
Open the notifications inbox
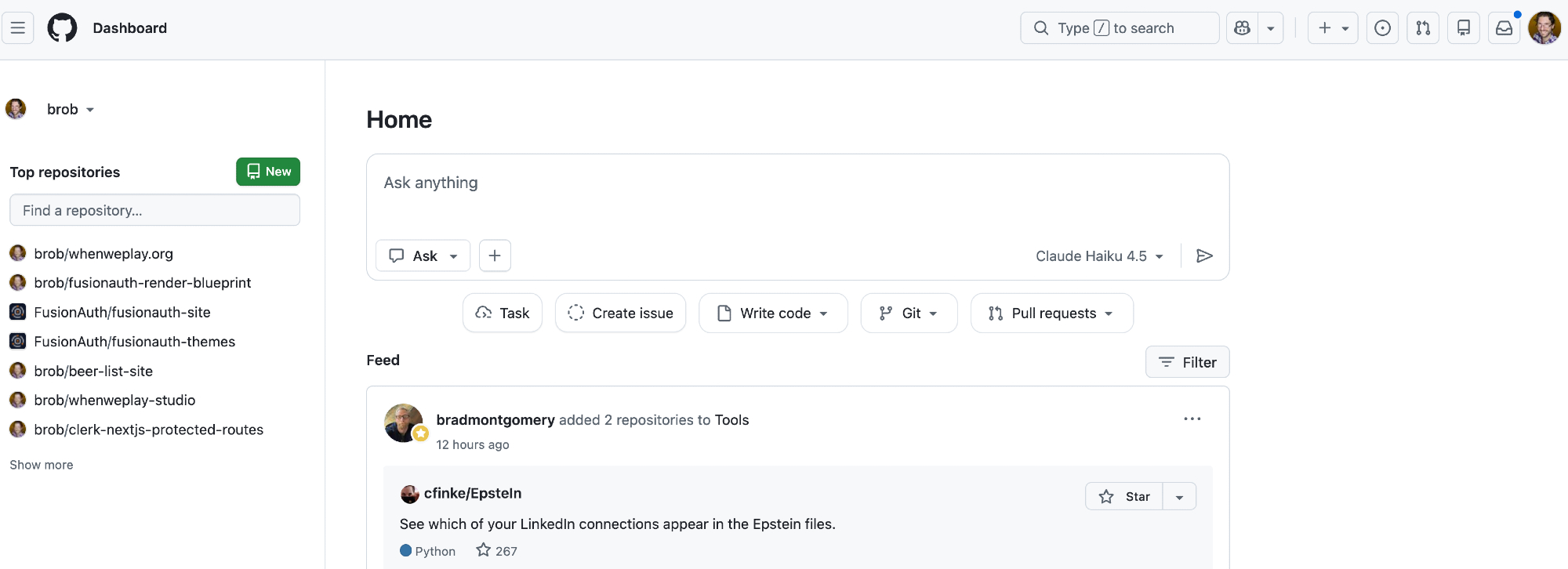1504,28
